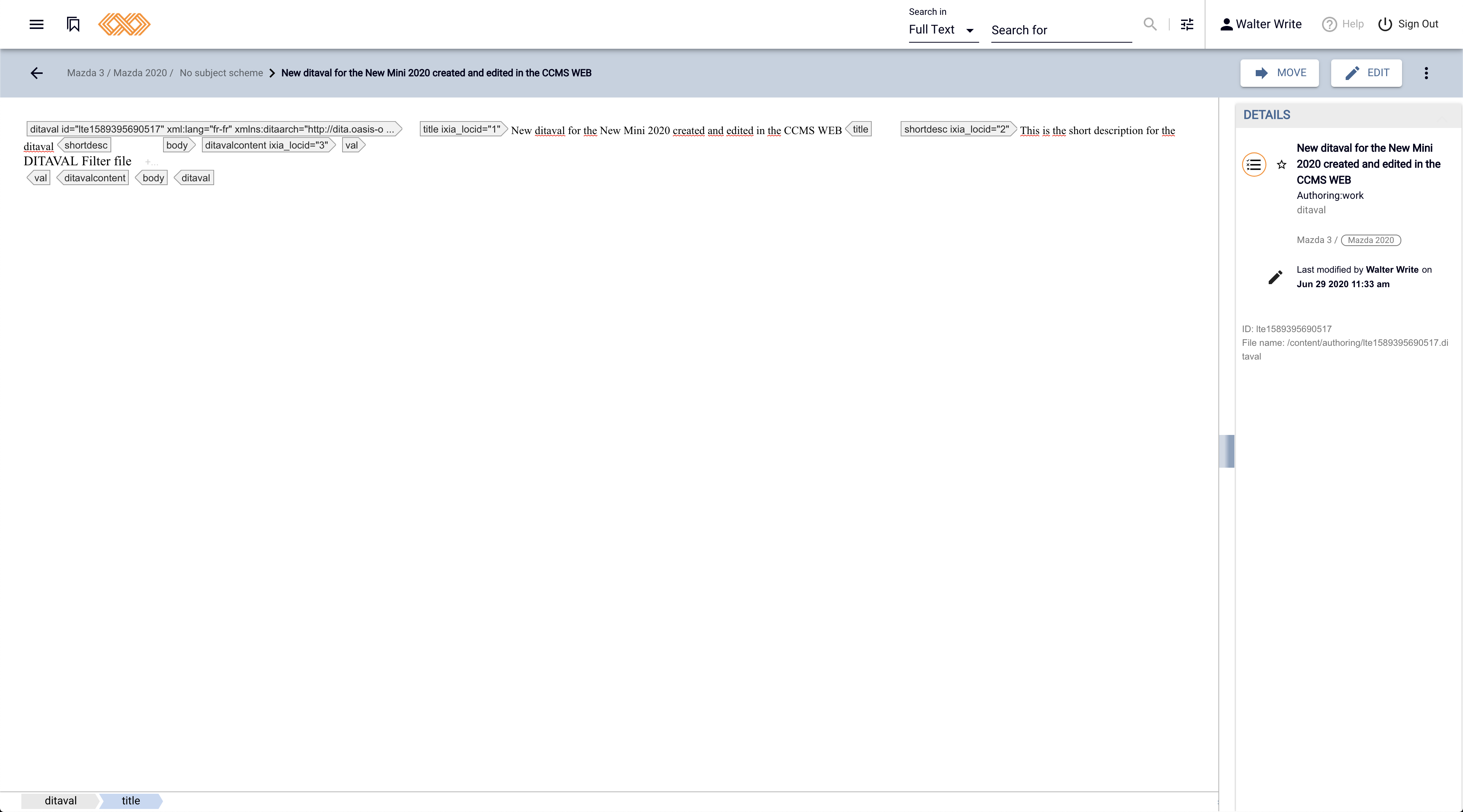Toggle the favorite star in Details
Screen dimensions: 1463x812
tap(1282, 165)
